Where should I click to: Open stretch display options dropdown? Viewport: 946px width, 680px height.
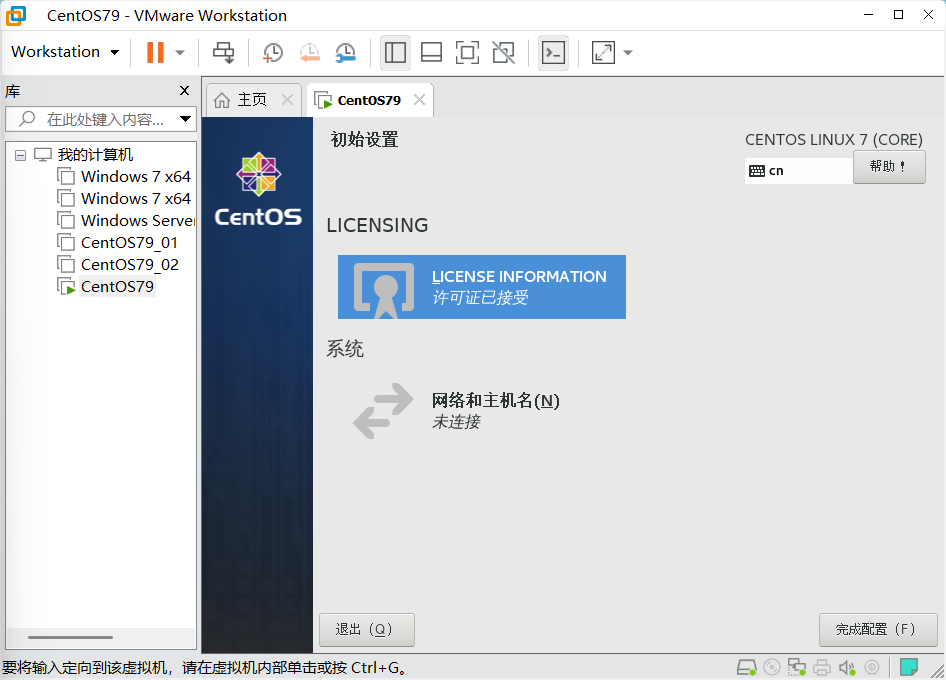tap(627, 52)
